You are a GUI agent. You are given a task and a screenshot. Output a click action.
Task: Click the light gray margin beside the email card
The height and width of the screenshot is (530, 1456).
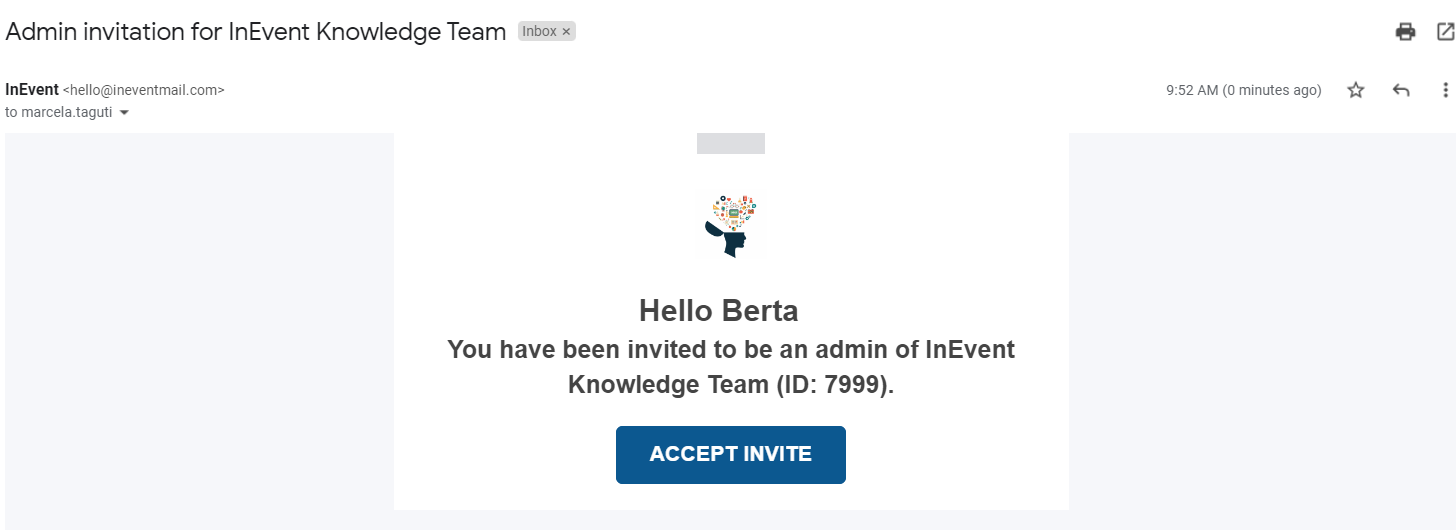click(200, 330)
